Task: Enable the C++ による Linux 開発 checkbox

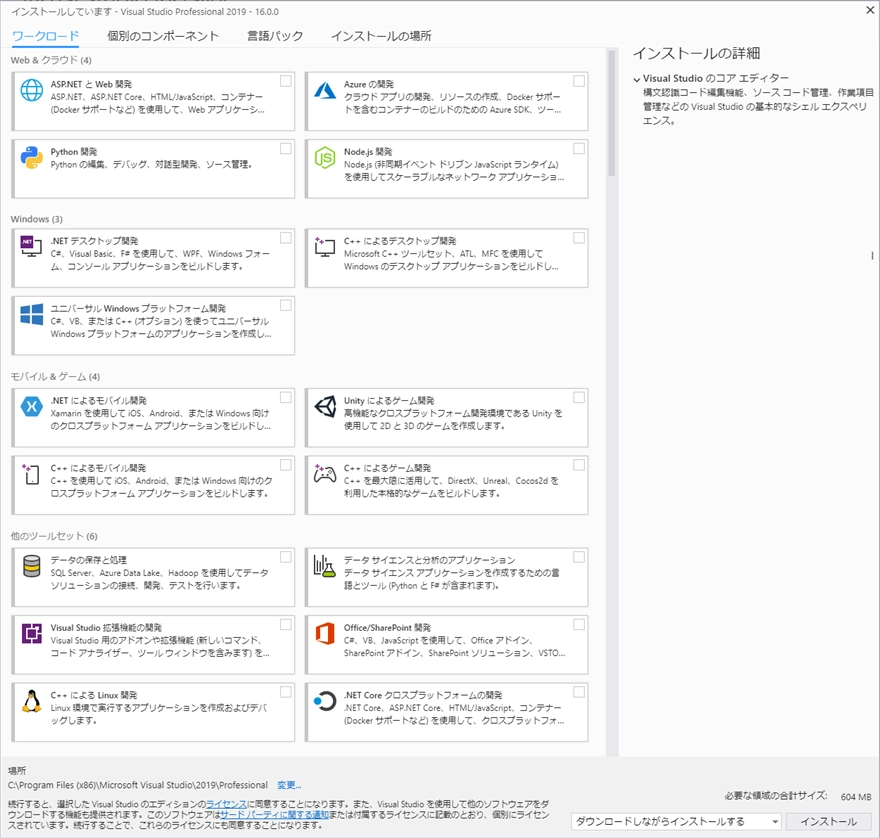Action: click(x=286, y=692)
